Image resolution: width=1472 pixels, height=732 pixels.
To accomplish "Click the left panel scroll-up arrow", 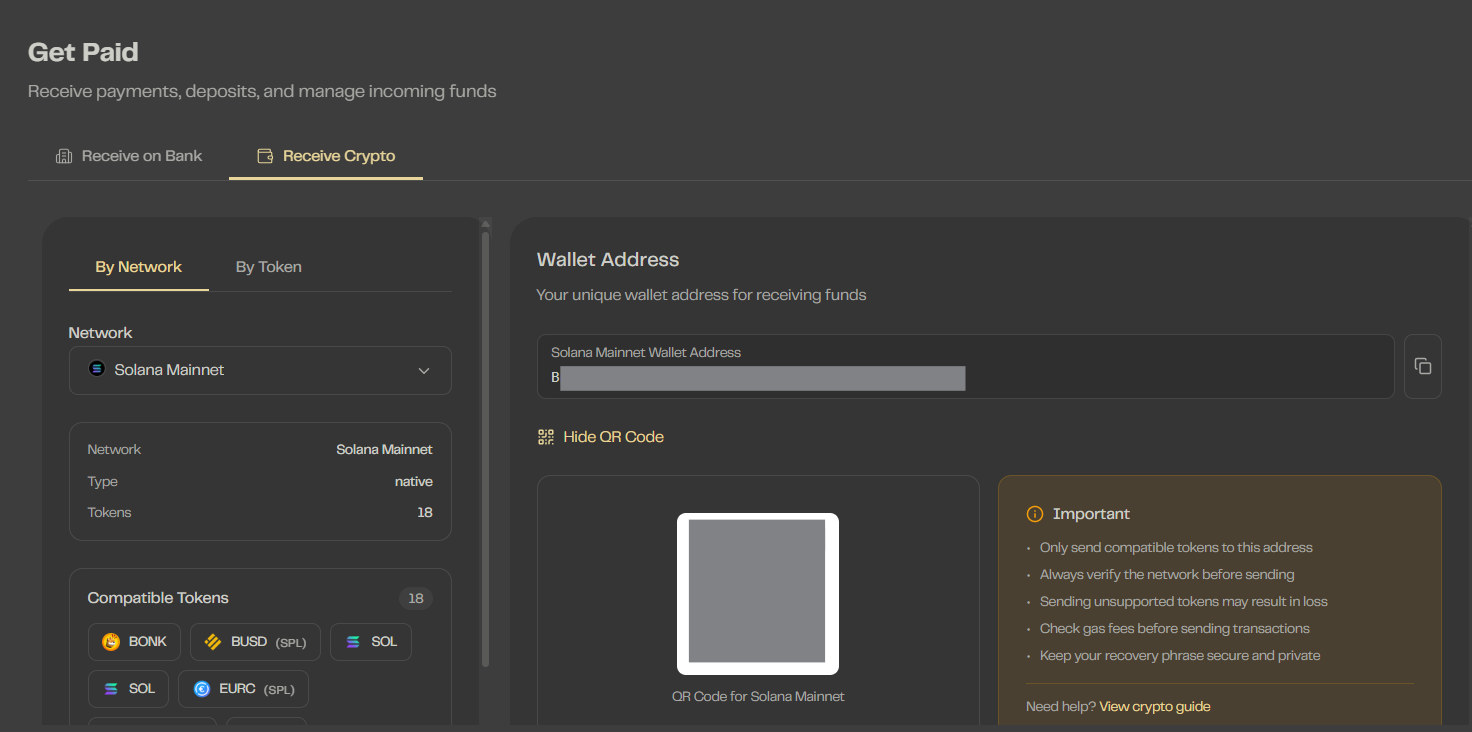I will pos(485,224).
